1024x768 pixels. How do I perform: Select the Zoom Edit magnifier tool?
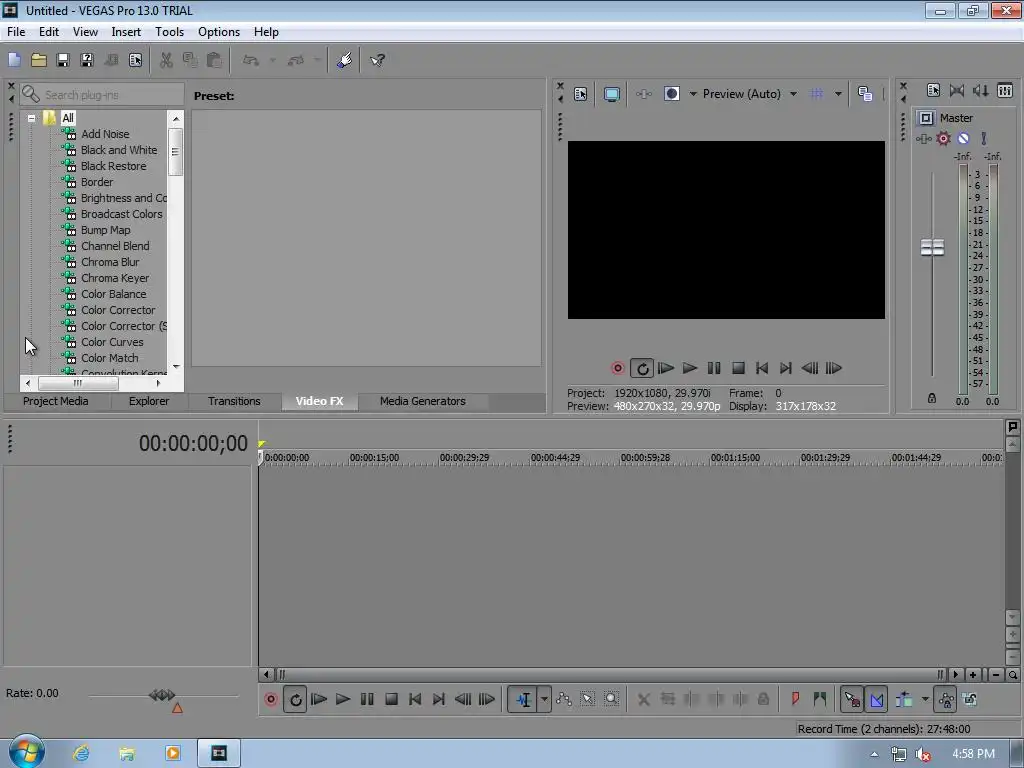click(x=611, y=699)
